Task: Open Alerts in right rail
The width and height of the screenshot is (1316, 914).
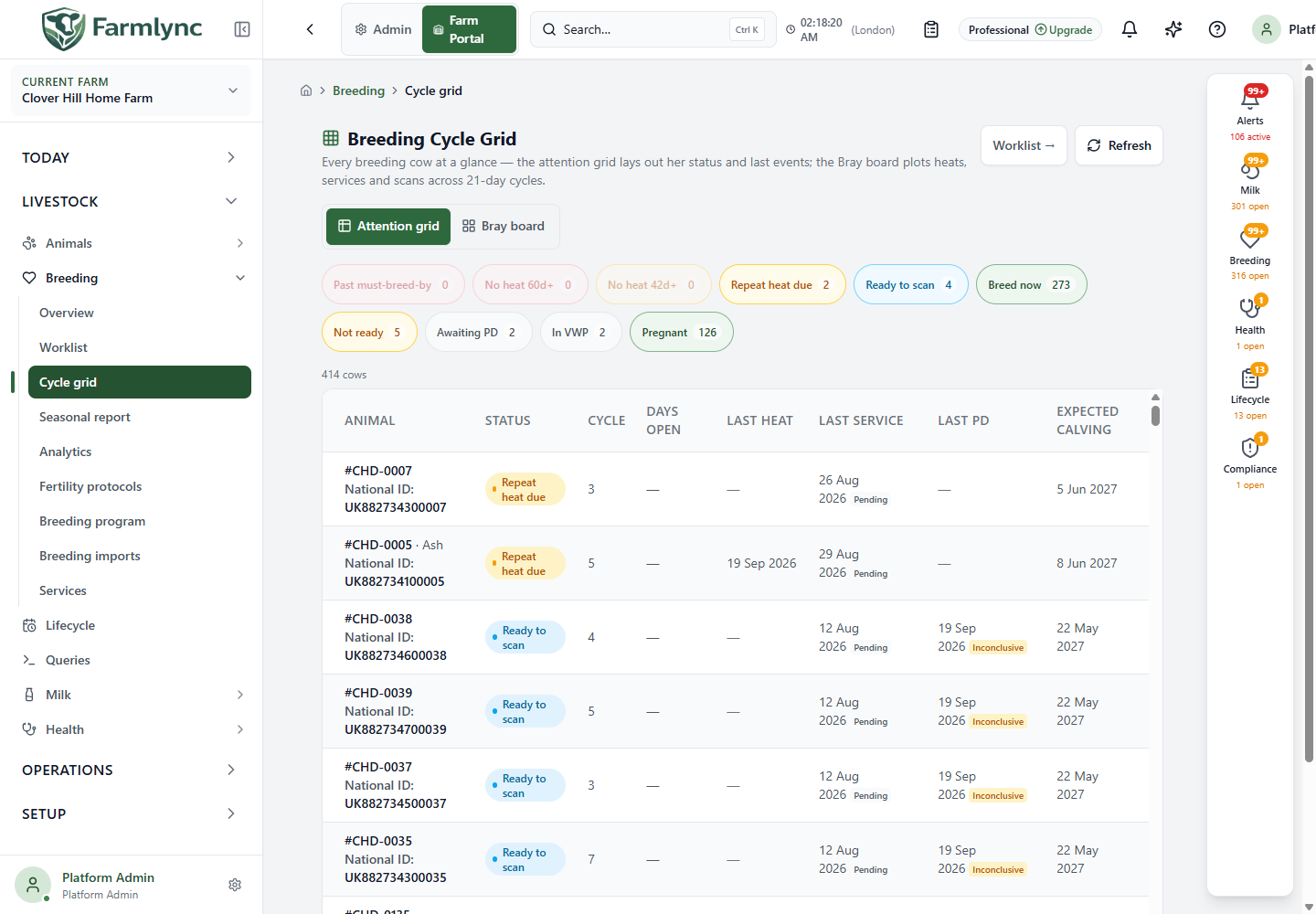Action: click(1250, 112)
